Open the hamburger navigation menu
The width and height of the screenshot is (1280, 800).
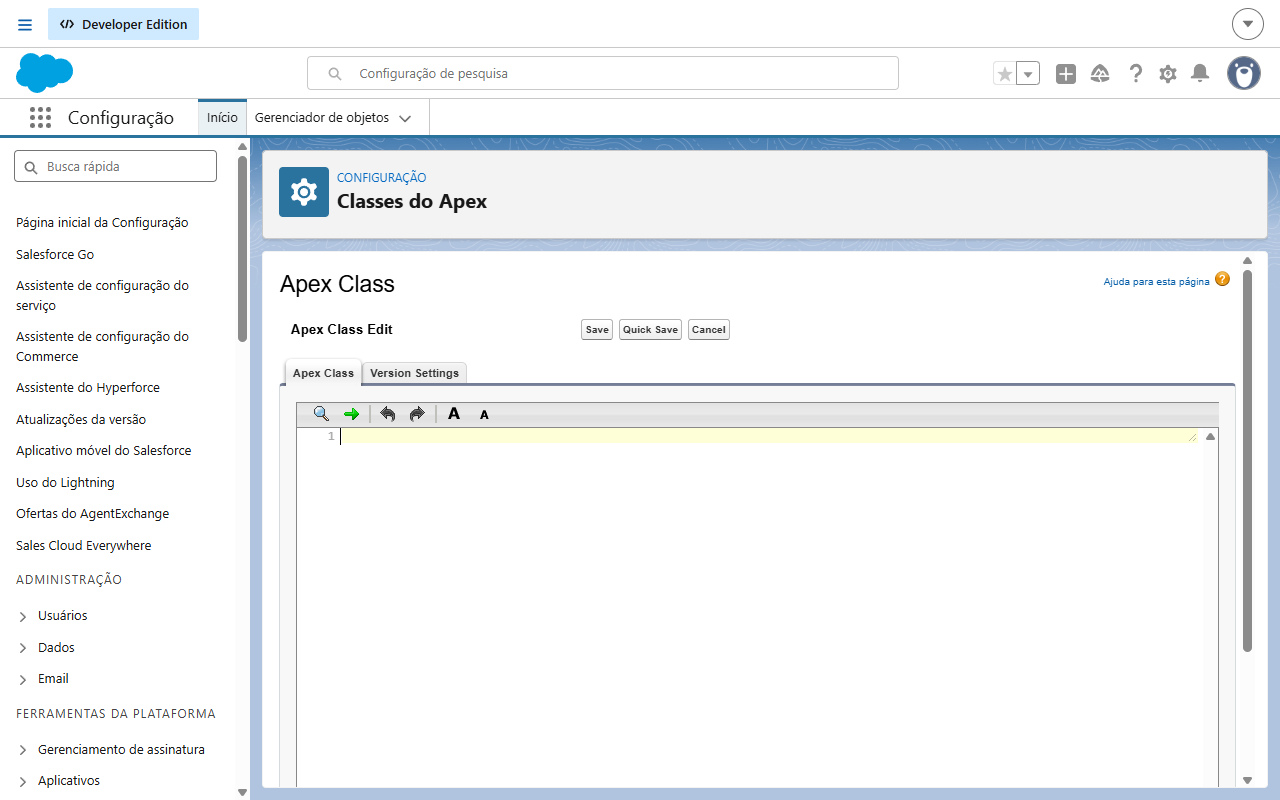(25, 24)
